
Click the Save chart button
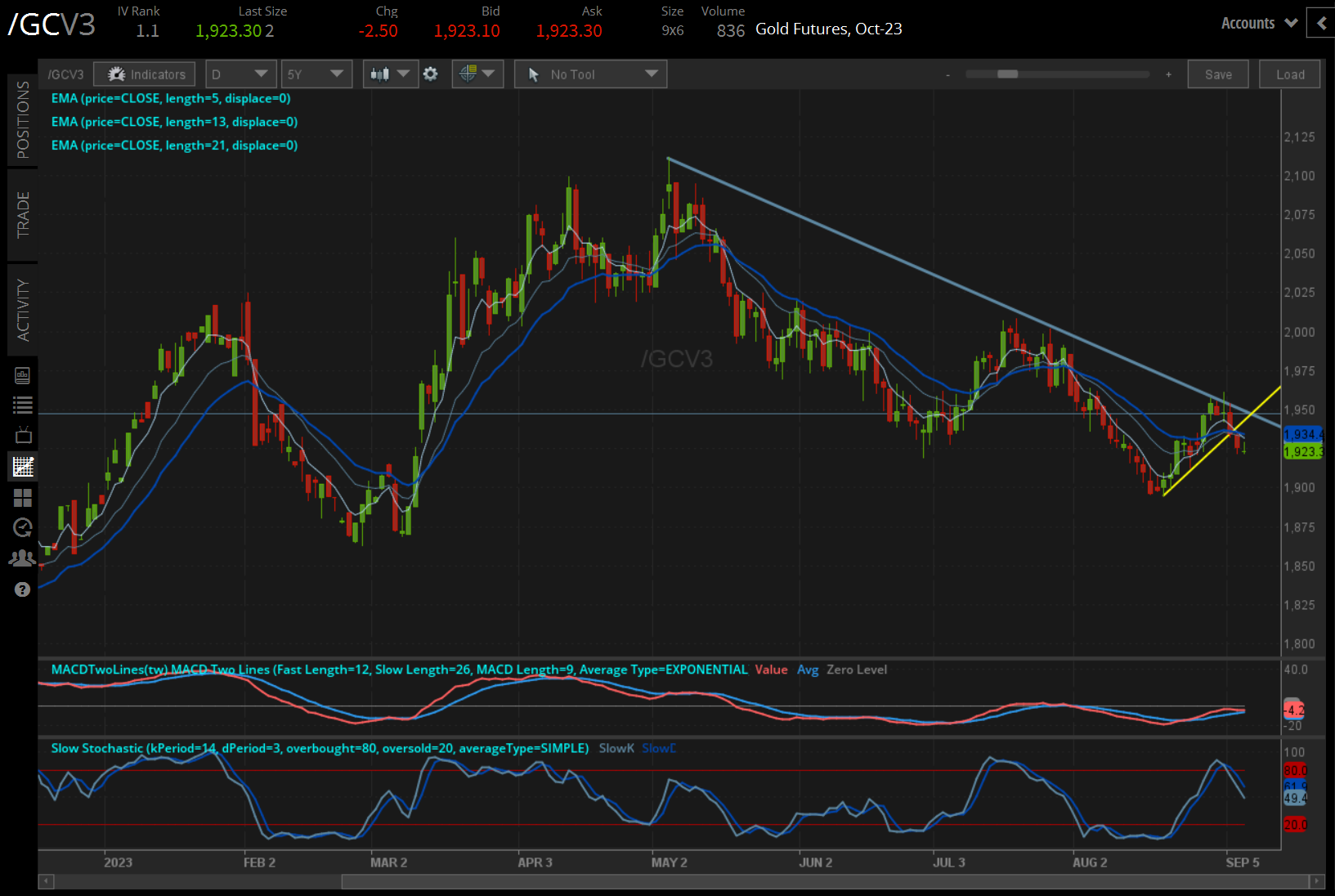[x=1217, y=74]
